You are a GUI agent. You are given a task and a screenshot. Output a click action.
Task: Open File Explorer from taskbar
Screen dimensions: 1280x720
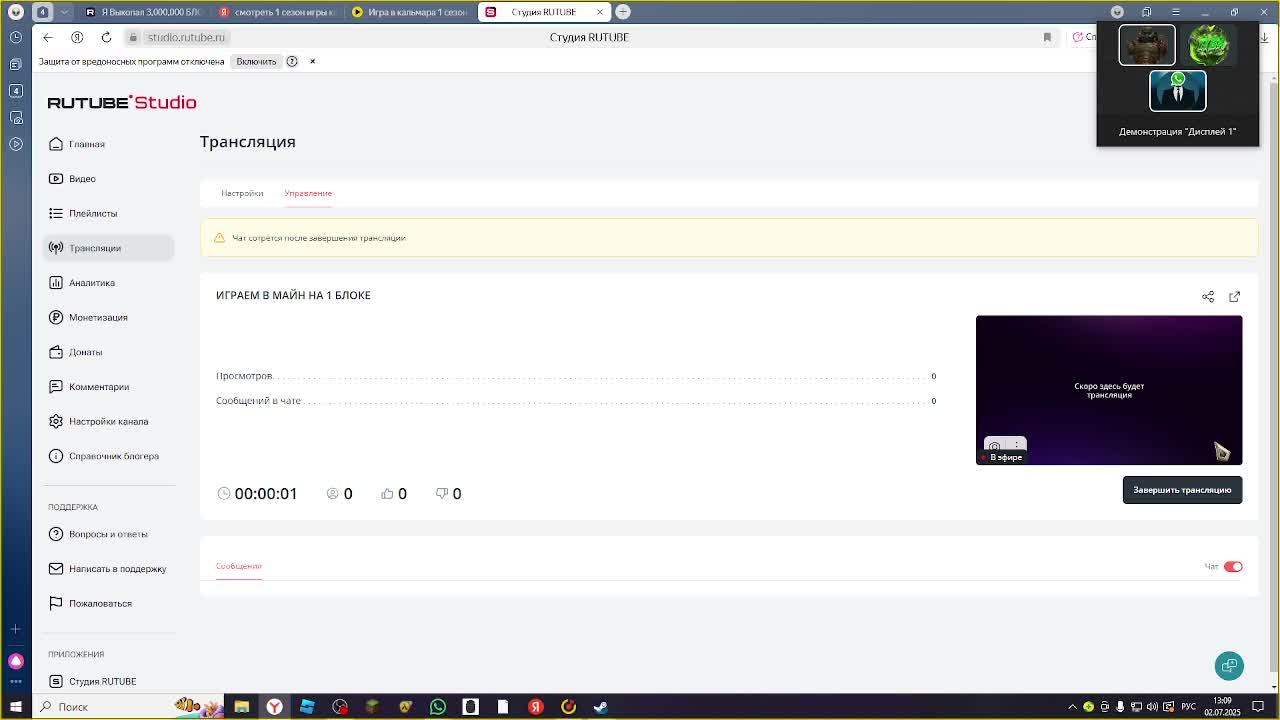coord(242,707)
